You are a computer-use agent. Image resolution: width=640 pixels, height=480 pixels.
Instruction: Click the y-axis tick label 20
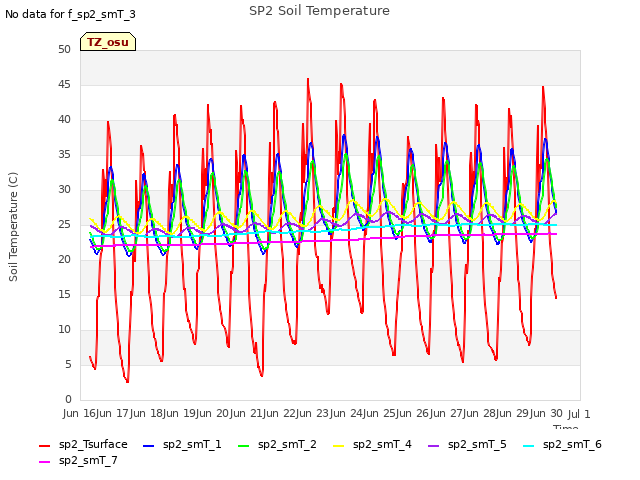[x=64, y=259]
